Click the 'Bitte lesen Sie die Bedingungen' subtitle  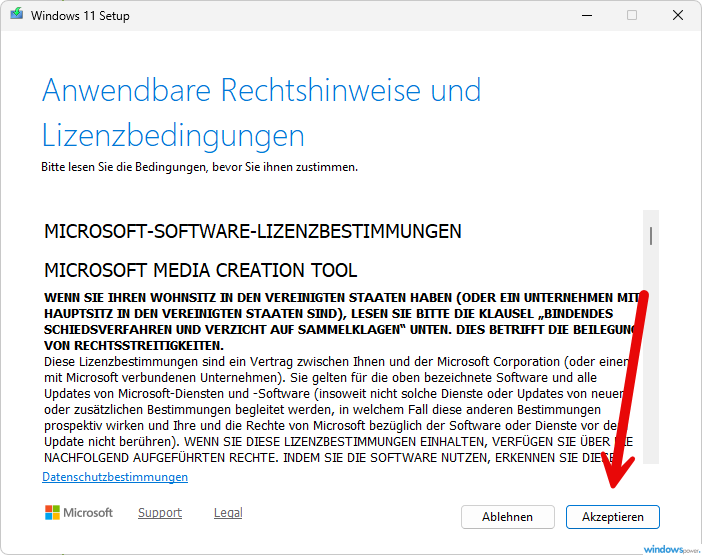(x=199, y=166)
